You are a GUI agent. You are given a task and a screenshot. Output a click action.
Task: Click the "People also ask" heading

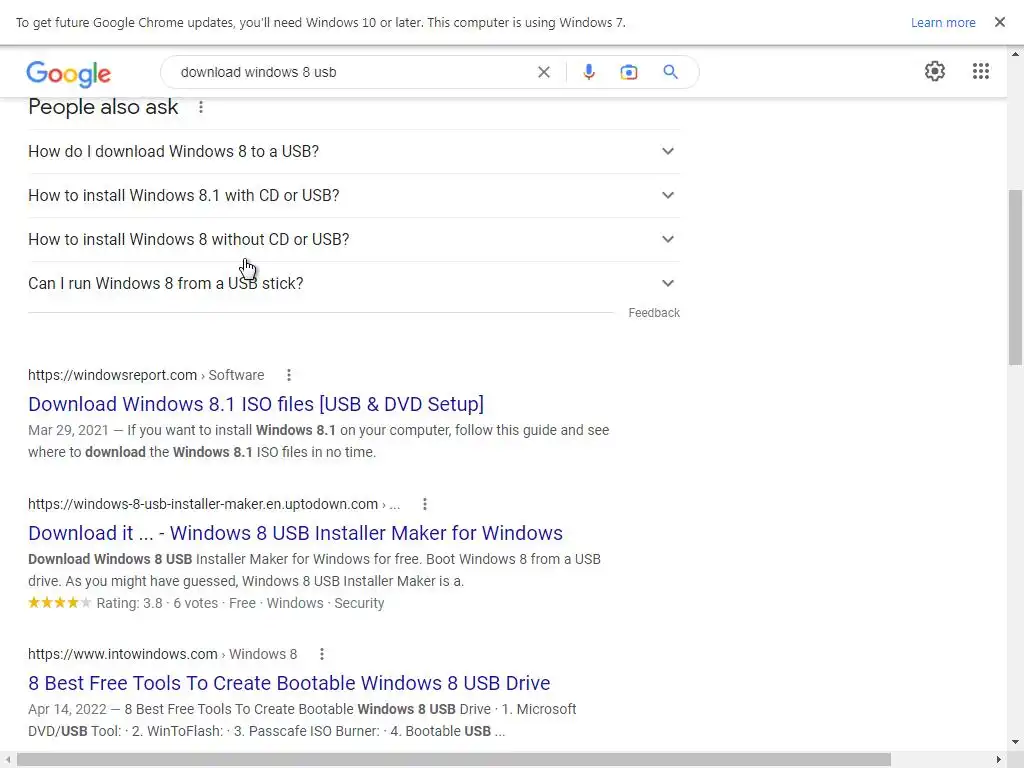103,107
